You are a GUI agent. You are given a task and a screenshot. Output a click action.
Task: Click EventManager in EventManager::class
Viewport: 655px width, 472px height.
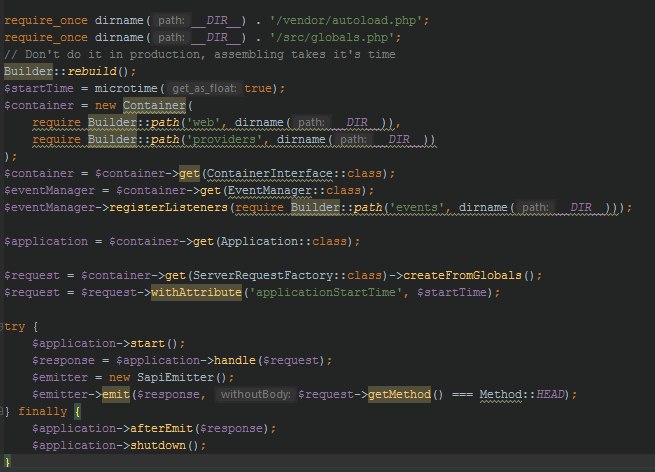pyautogui.click(x=269, y=190)
